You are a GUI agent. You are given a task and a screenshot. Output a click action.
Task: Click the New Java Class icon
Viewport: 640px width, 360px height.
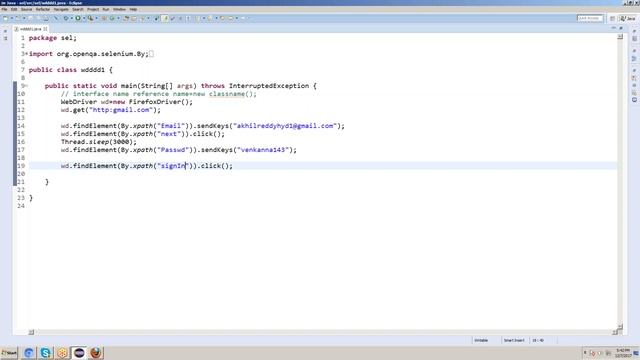pyautogui.click(x=112, y=18)
